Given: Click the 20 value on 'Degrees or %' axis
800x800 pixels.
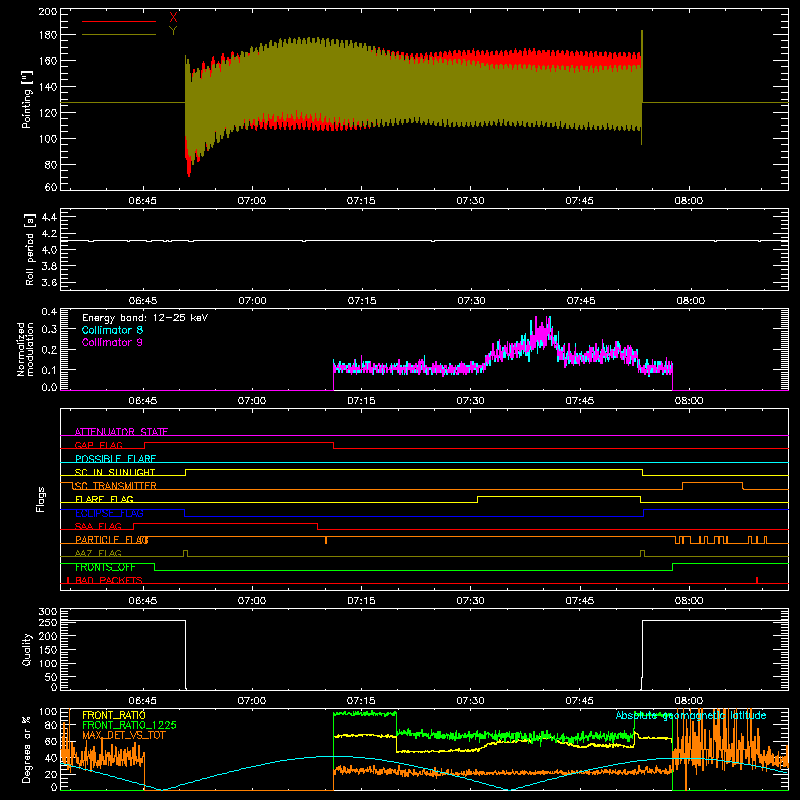Looking at the screenshot, I should pos(51,774).
